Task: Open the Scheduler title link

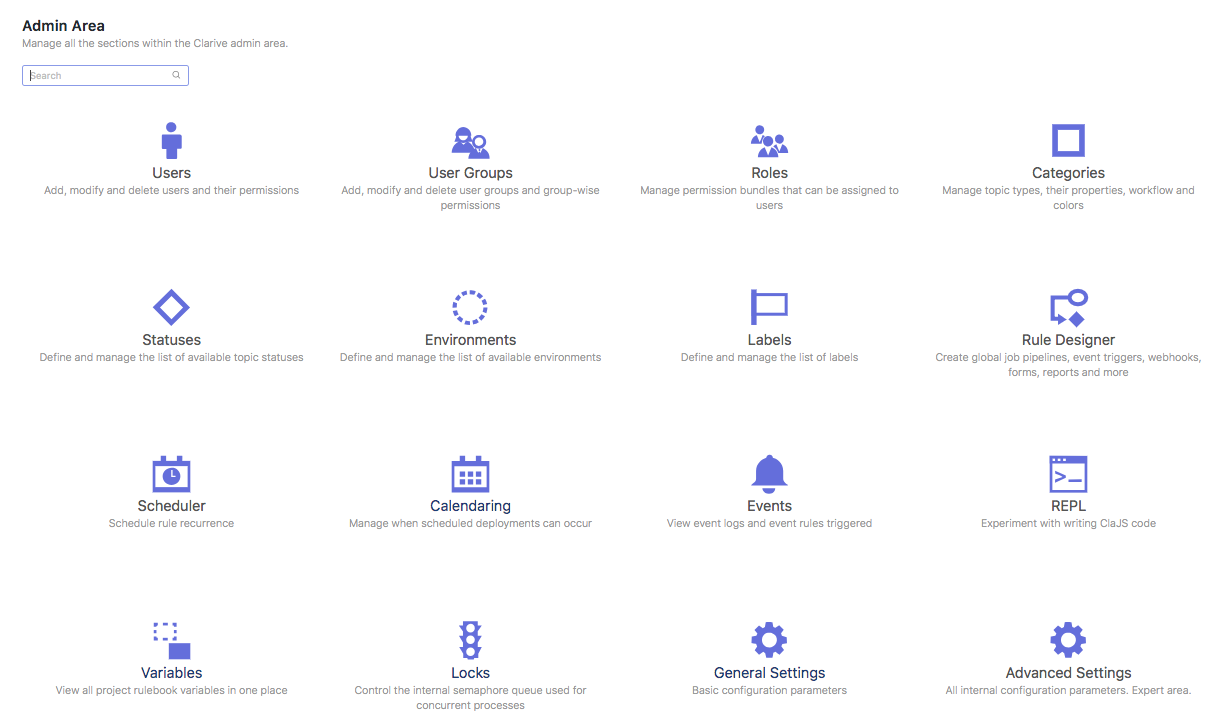Action: pos(171,506)
